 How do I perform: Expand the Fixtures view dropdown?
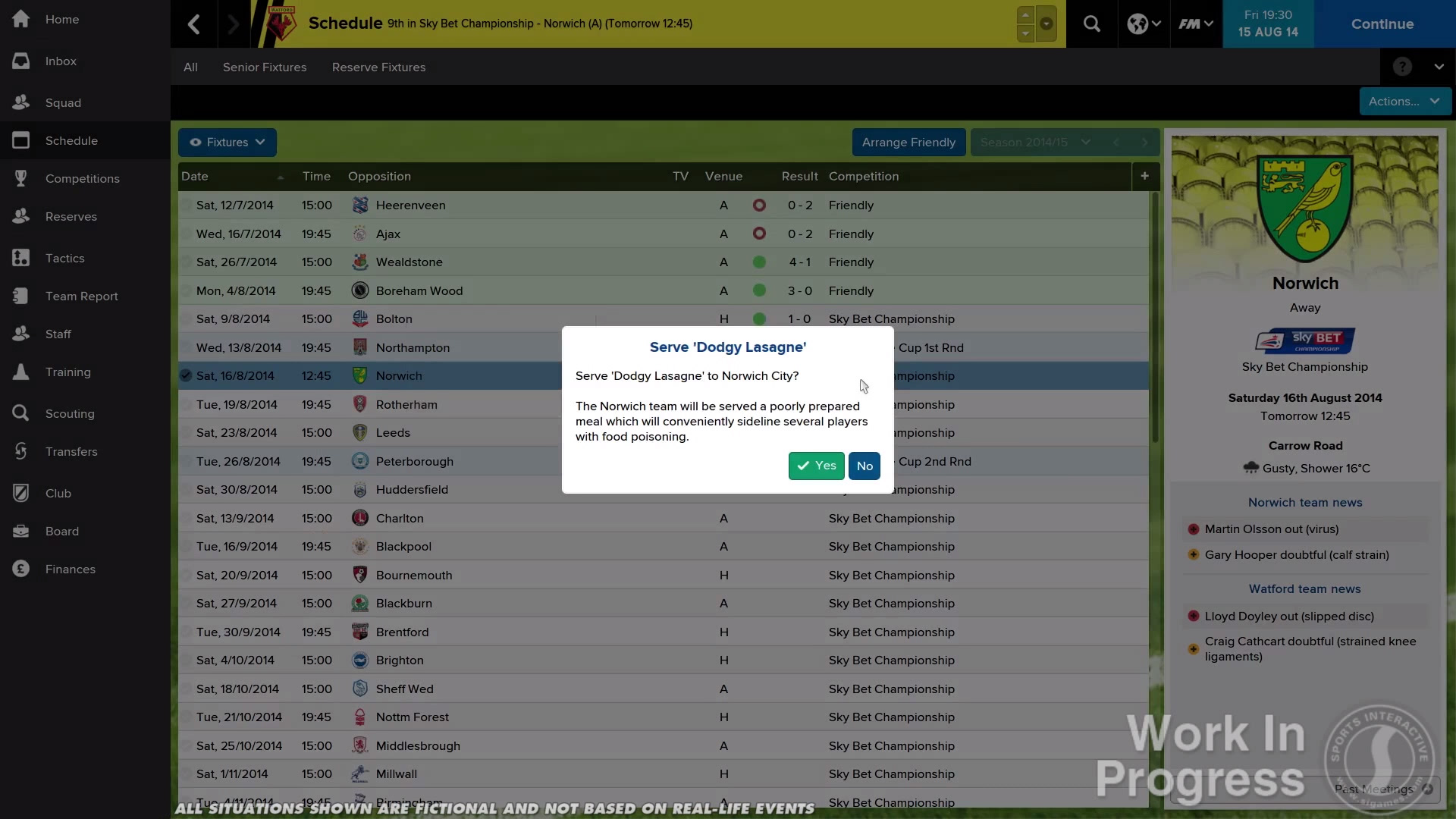[x=227, y=142]
